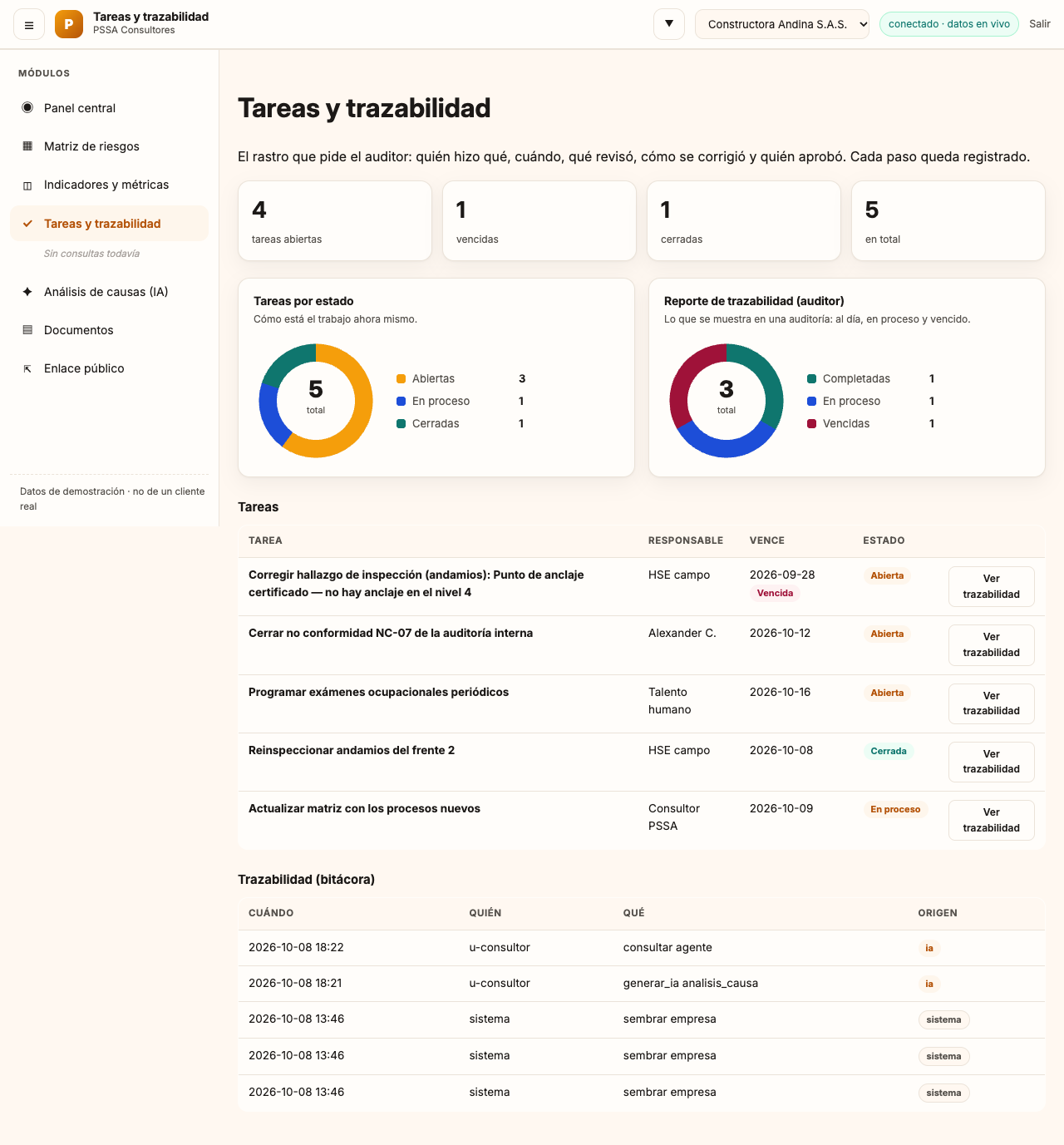Click the 'generar_ia analisis_causa' log entry
This screenshot has height=1145, width=1064.
click(x=691, y=983)
